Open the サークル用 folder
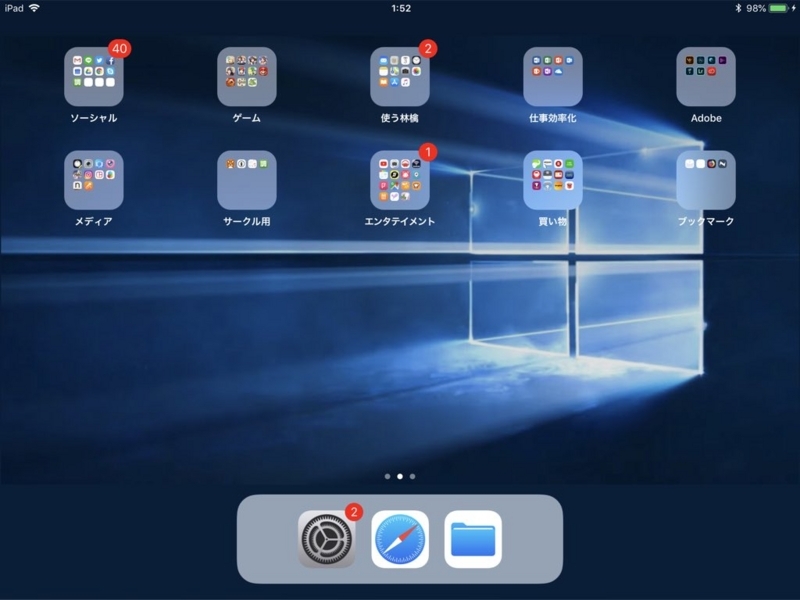 pyautogui.click(x=247, y=180)
